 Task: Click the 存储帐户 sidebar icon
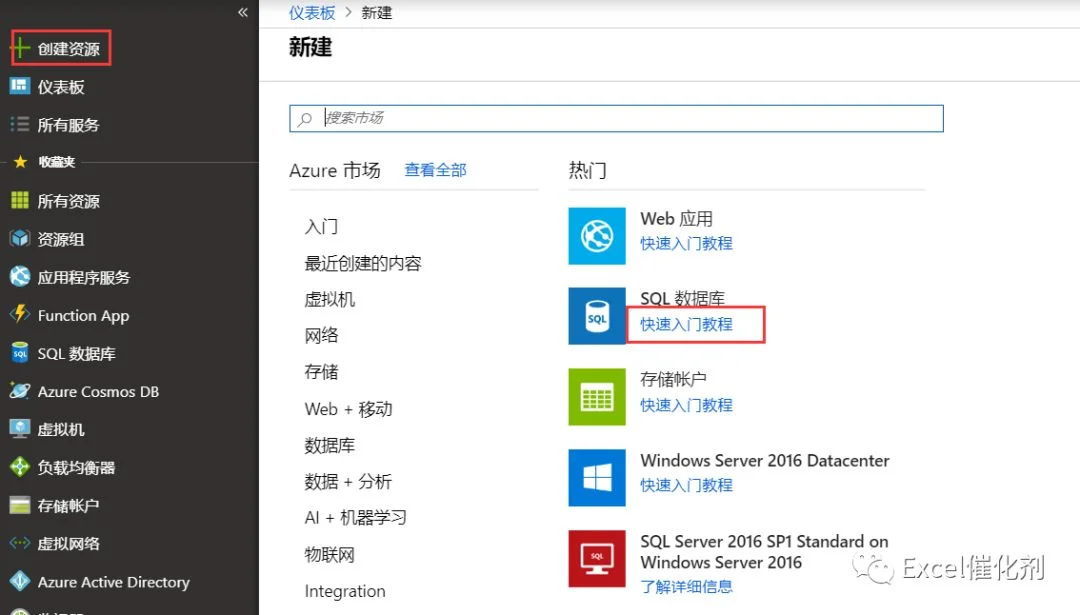(20, 505)
